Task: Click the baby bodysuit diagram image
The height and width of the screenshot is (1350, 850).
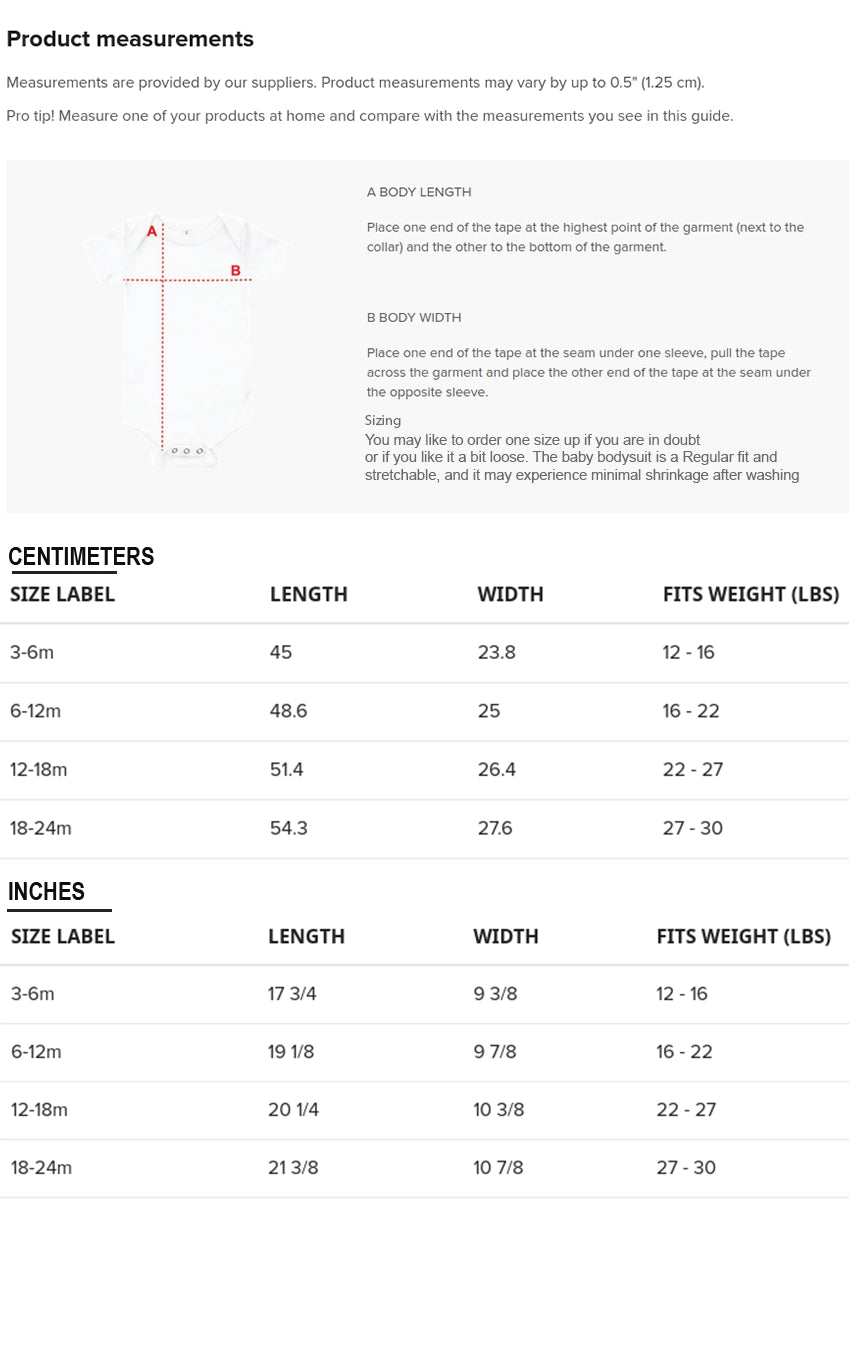Action: (186, 338)
